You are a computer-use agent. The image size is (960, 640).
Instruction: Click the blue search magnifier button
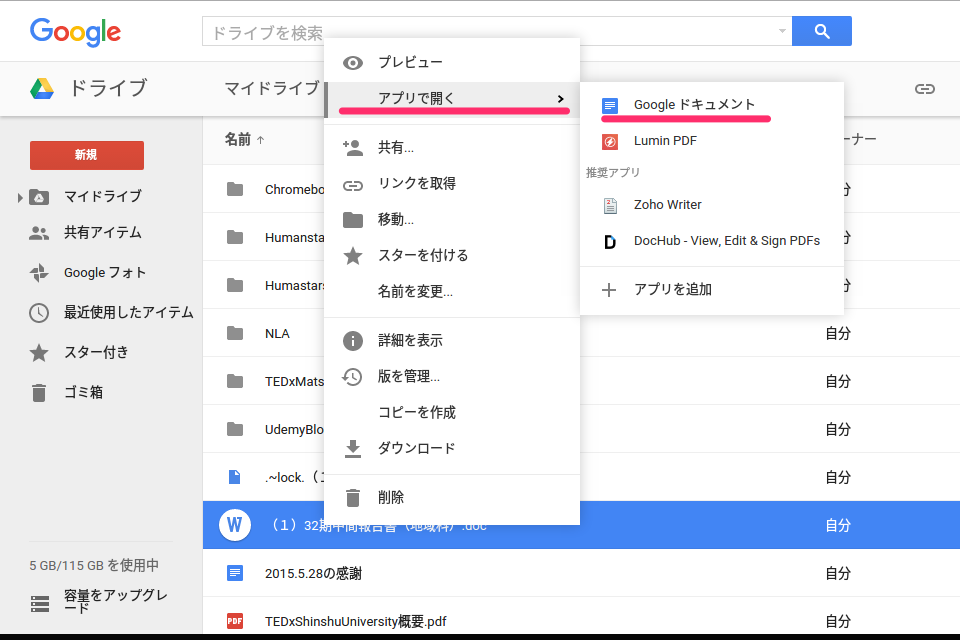pyautogui.click(x=822, y=31)
